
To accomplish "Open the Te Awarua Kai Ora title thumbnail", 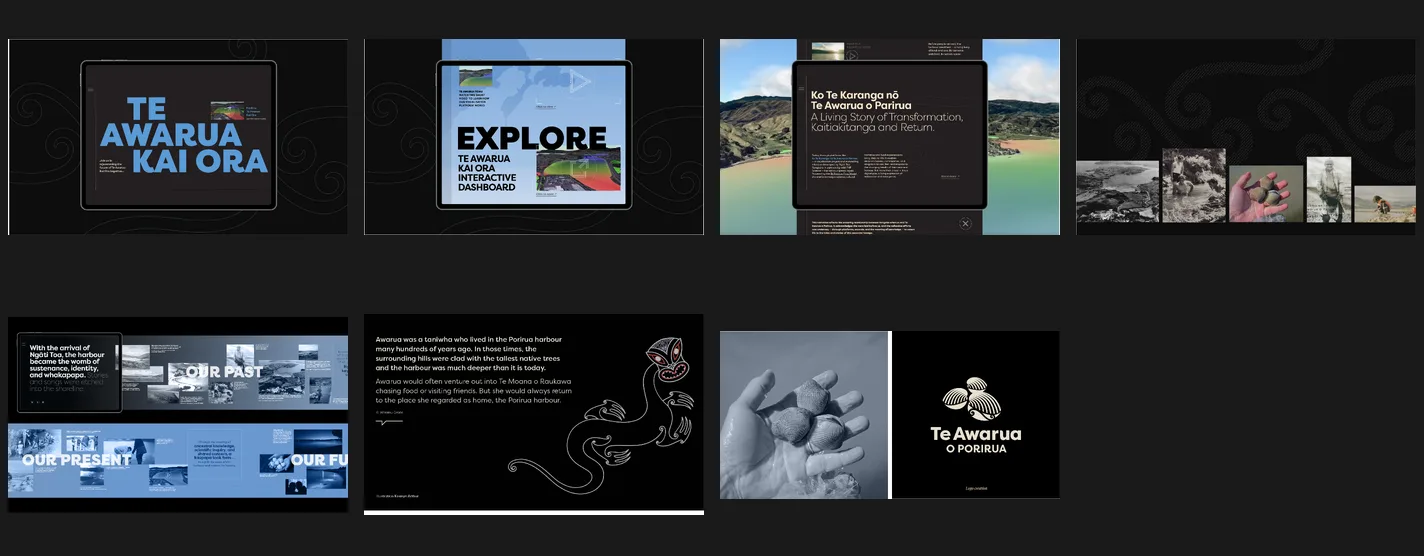I will tap(178, 137).
